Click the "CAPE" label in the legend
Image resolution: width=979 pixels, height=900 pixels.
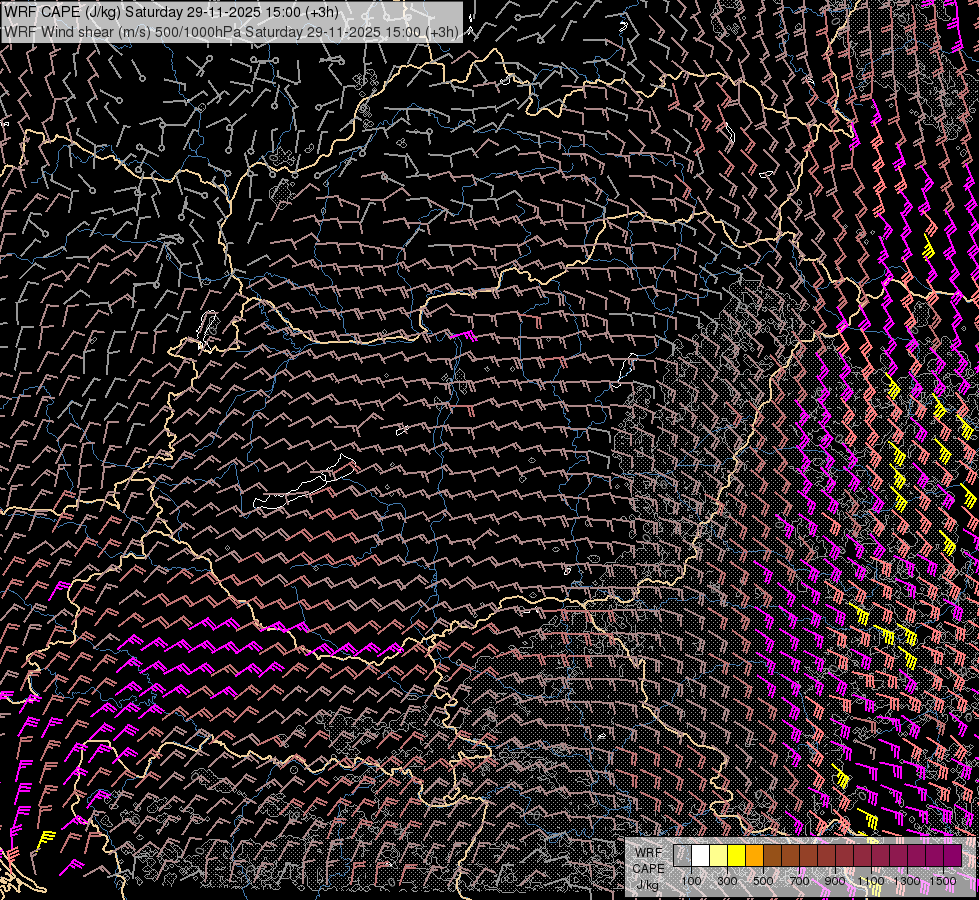click(x=649, y=869)
